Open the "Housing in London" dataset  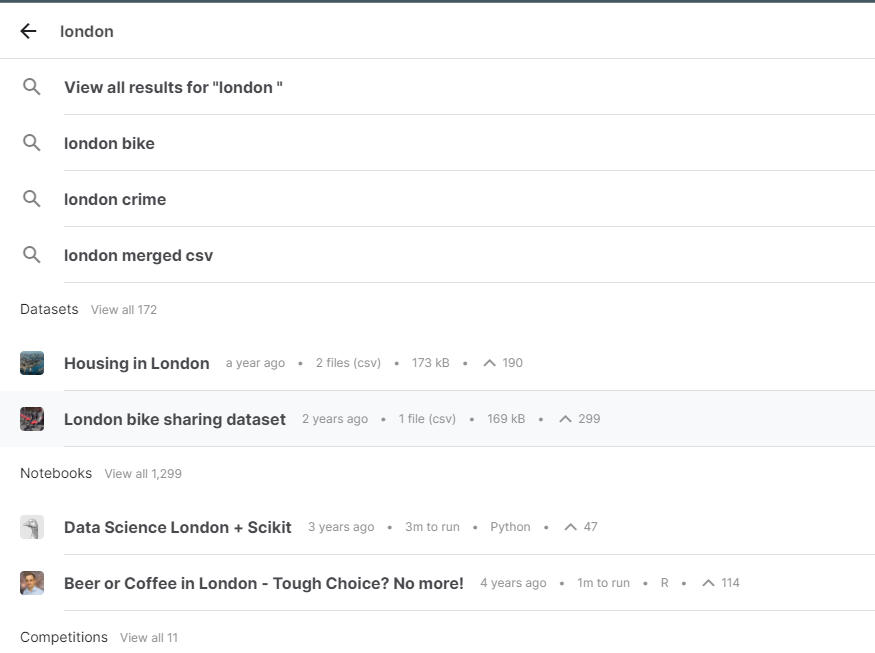pos(136,362)
